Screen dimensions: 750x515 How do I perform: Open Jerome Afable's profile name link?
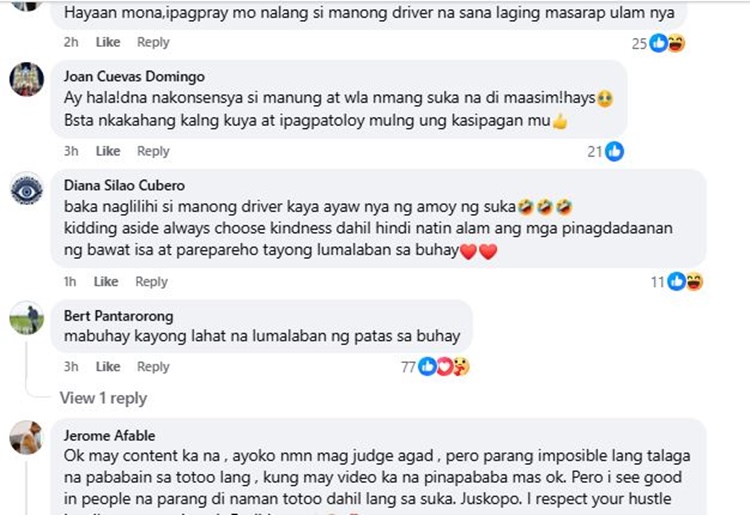point(109,436)
